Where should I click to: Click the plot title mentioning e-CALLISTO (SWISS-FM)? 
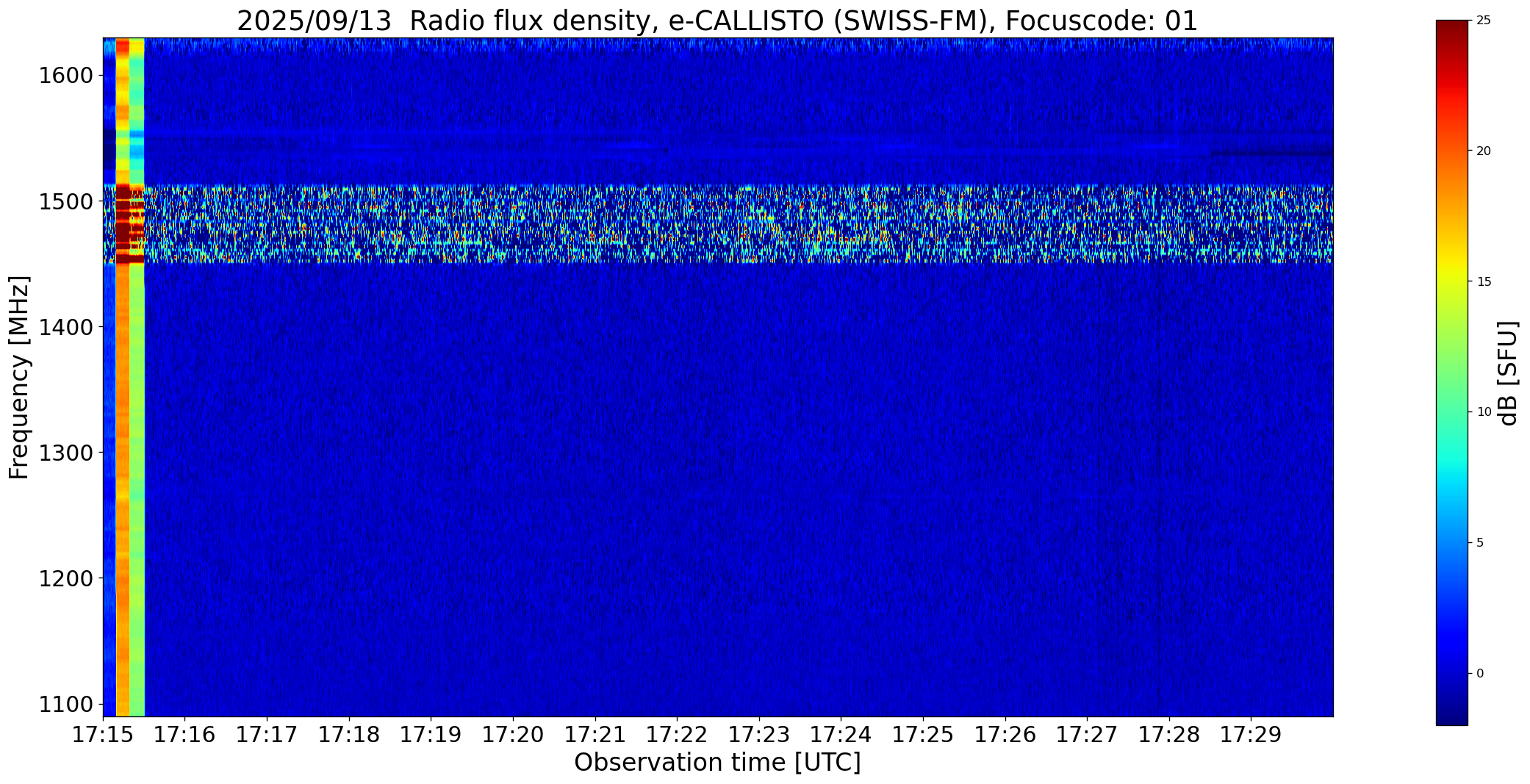pyautogui.click(x=717, y=21)
